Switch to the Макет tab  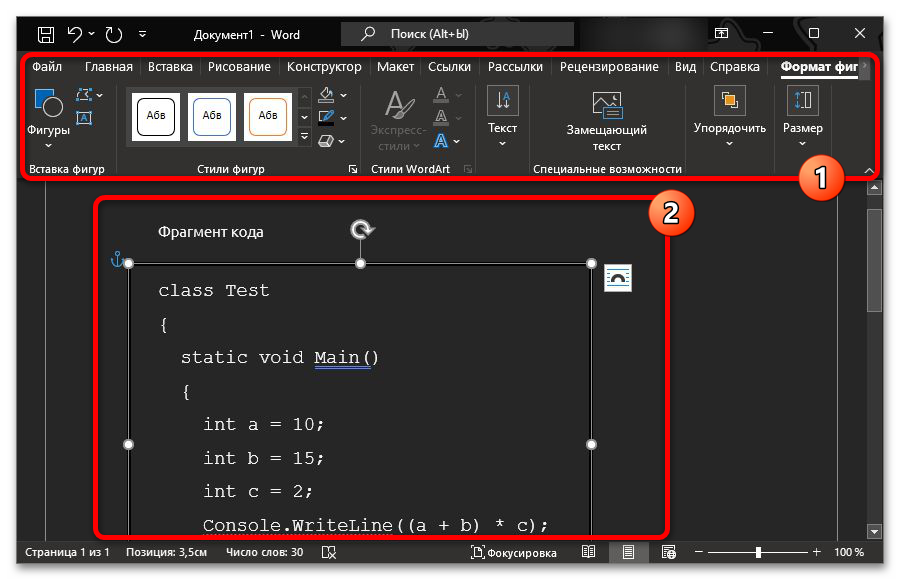[395, 67]
